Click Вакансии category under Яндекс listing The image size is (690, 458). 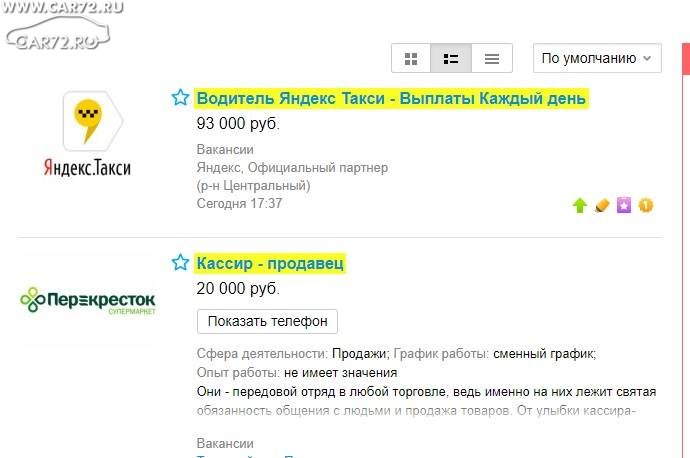click(x=225, y=150)
